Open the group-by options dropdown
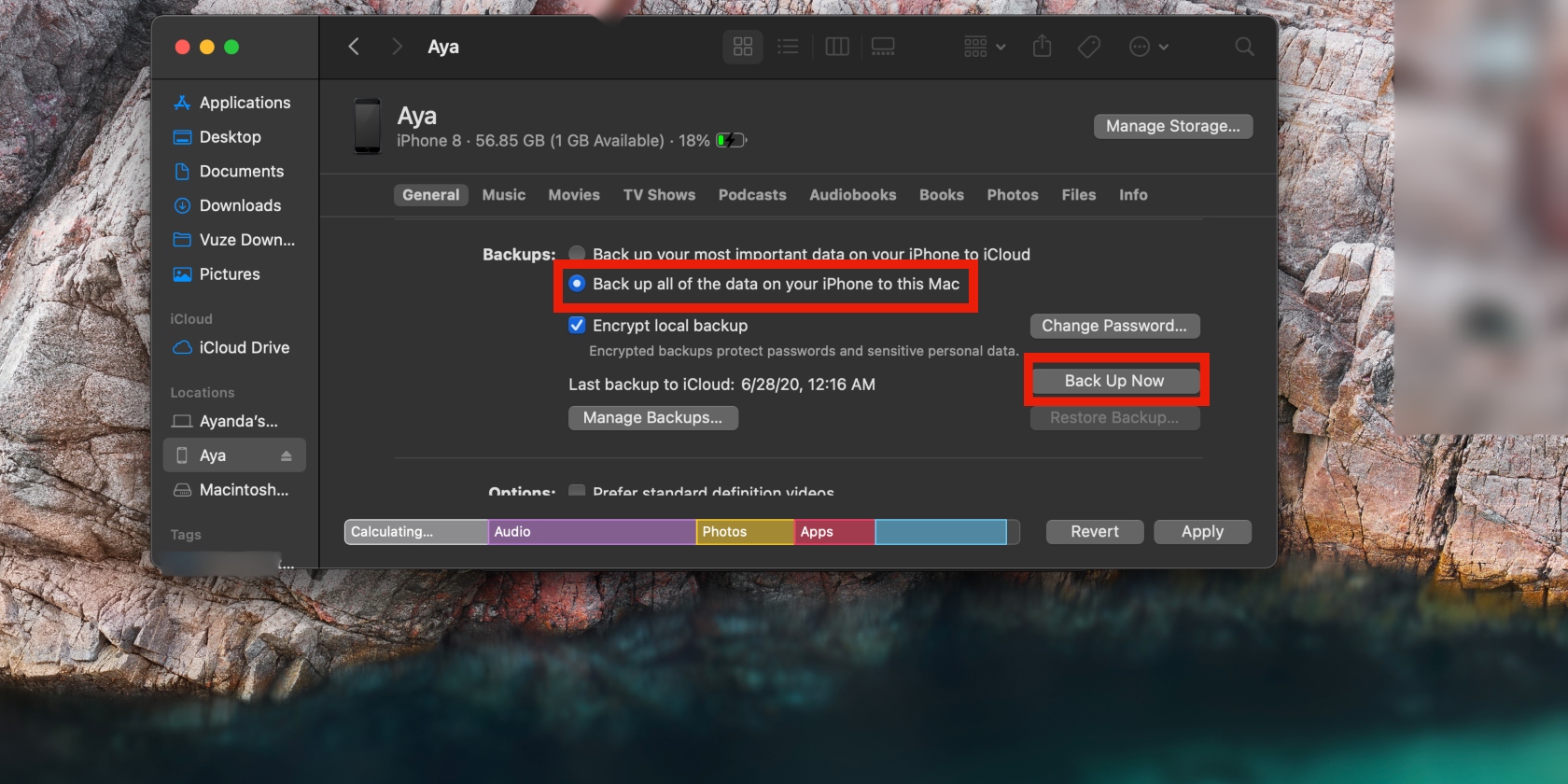1568x784 pixels. click(x=985, y=47)
